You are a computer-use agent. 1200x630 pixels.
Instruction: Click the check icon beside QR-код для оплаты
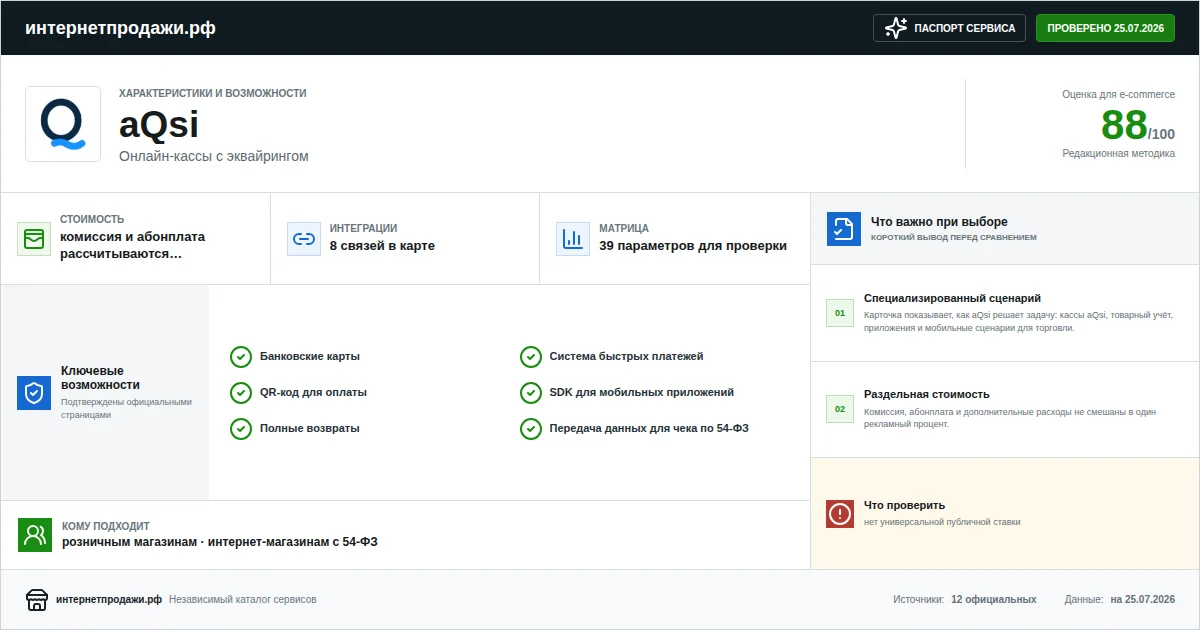click(241, 393)
